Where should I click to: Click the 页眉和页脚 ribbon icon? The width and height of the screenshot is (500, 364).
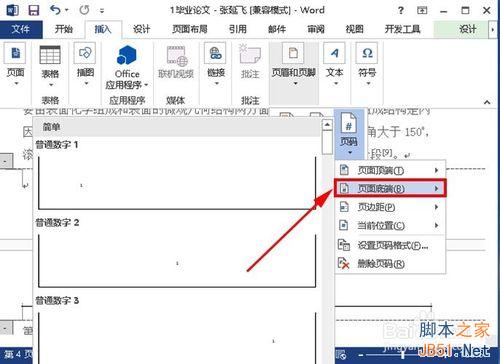click(x=293, y=53)
